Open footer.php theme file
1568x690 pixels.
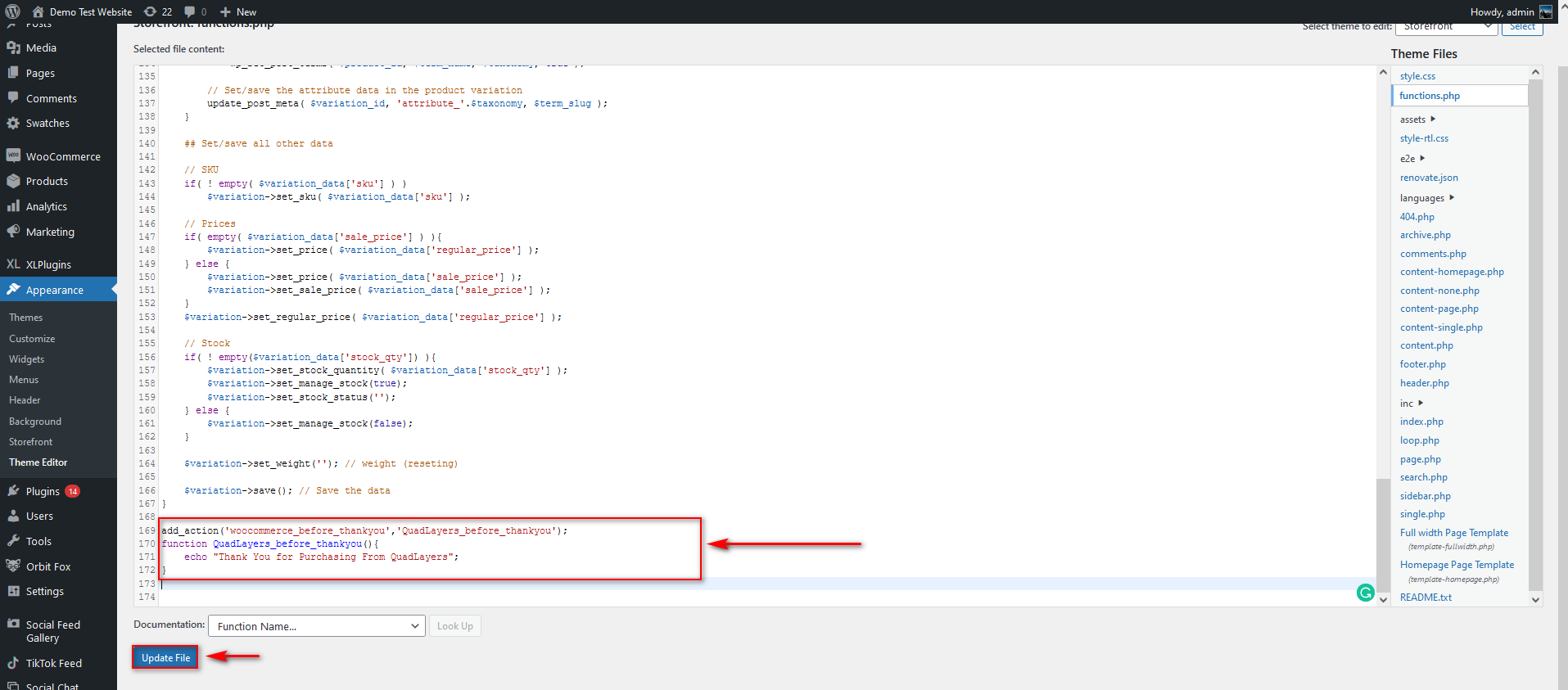click(x=1423, y=364)
